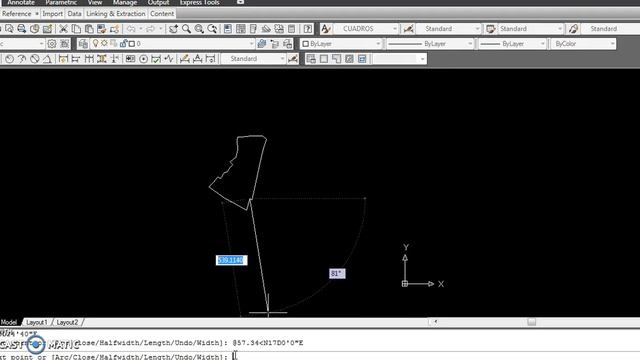
Task: Select the Radius dimension tool
Action: 9,59
